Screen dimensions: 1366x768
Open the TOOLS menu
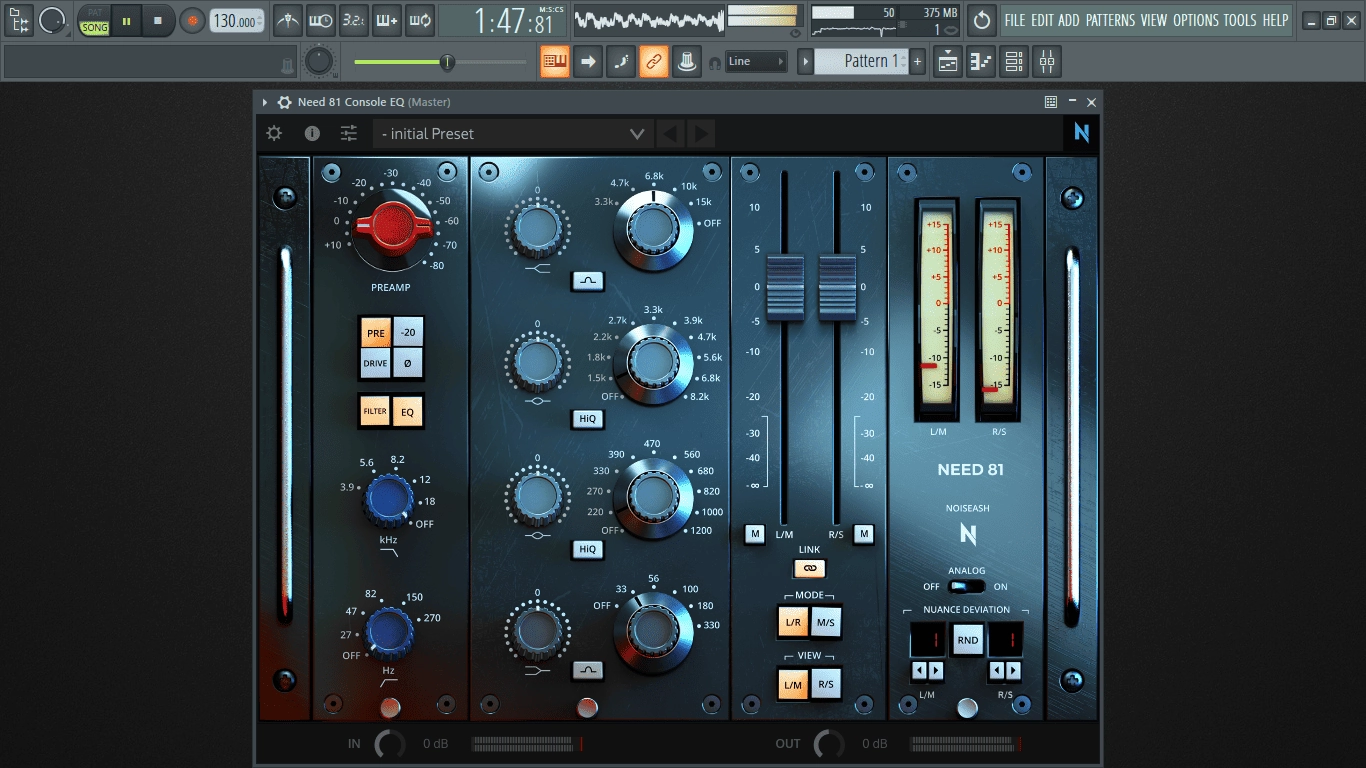point(1240,20)
